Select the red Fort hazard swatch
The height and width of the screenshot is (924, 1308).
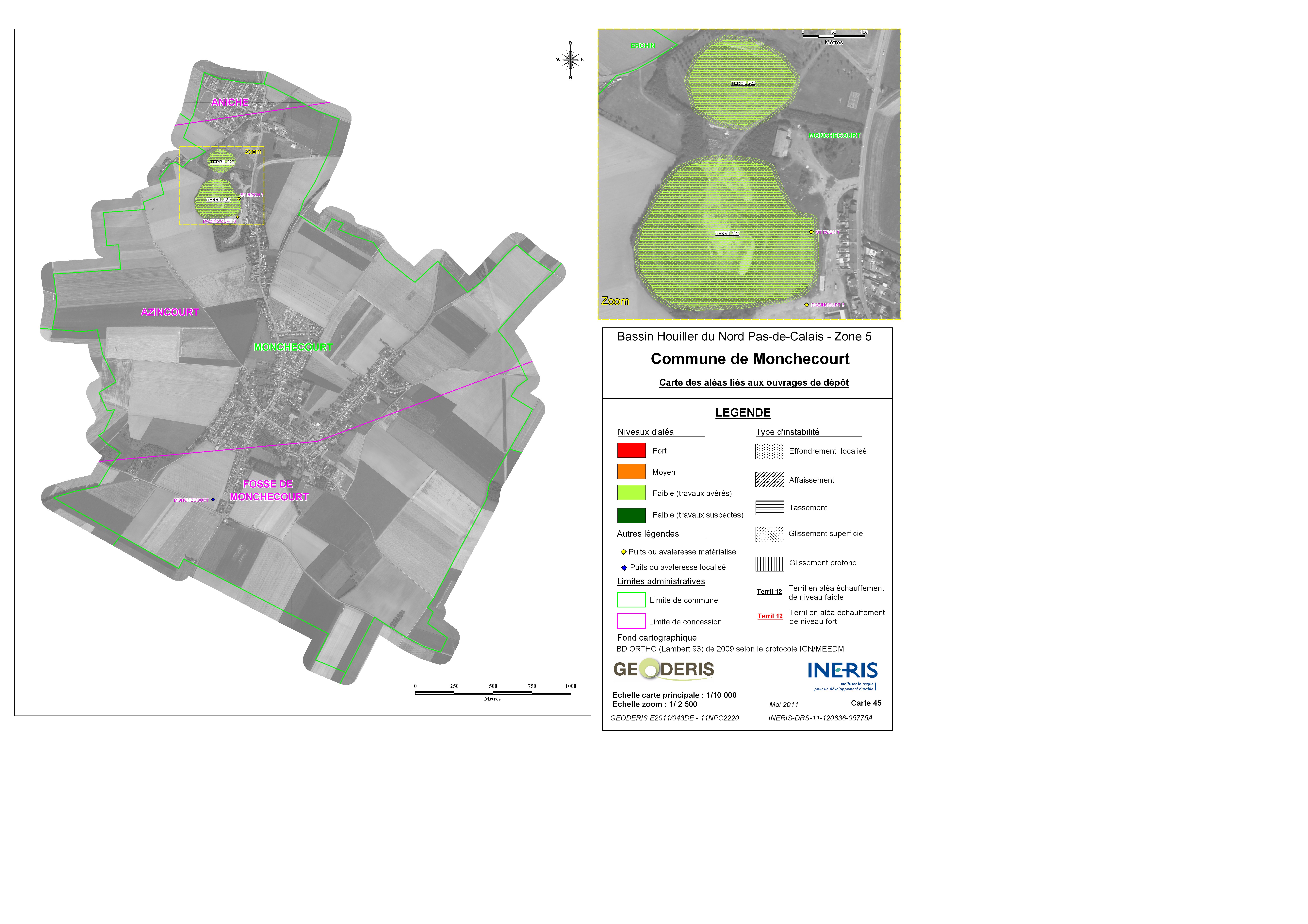click(x=631, y=450)
